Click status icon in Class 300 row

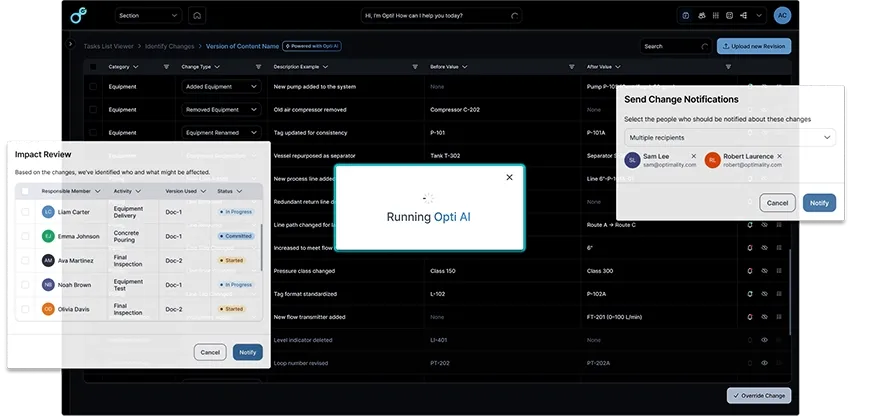coord(750,271)
